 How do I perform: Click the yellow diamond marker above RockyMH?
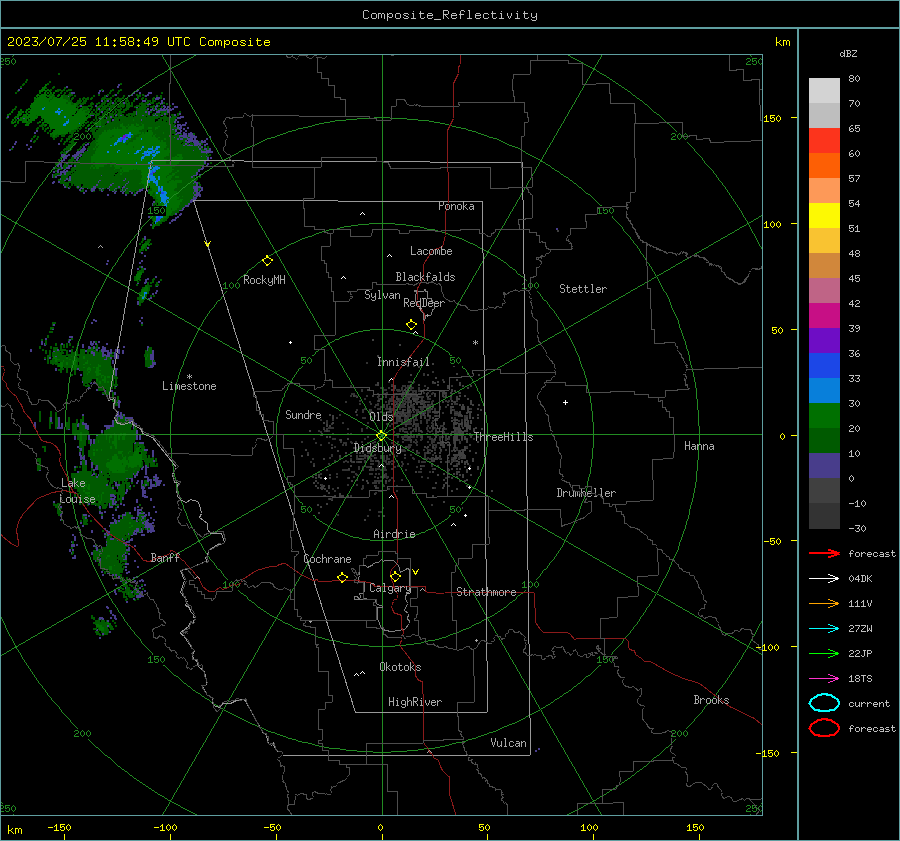click(267, 261)
